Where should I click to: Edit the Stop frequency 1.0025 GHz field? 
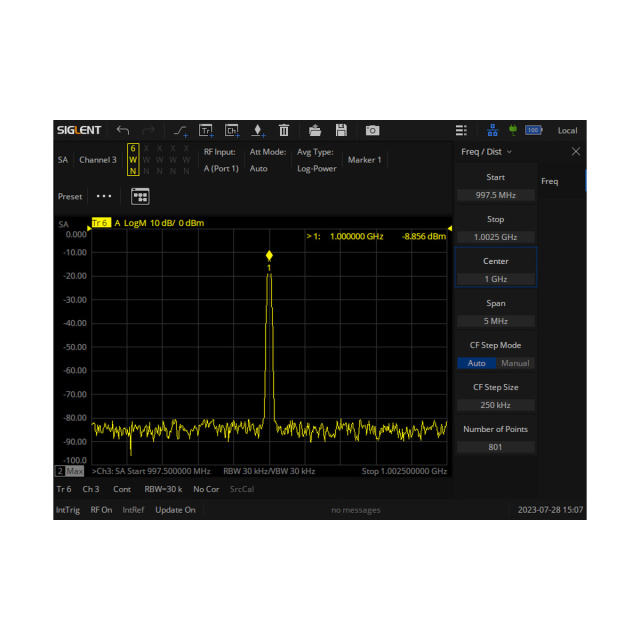pyautogui.click(x=496, y=237)
